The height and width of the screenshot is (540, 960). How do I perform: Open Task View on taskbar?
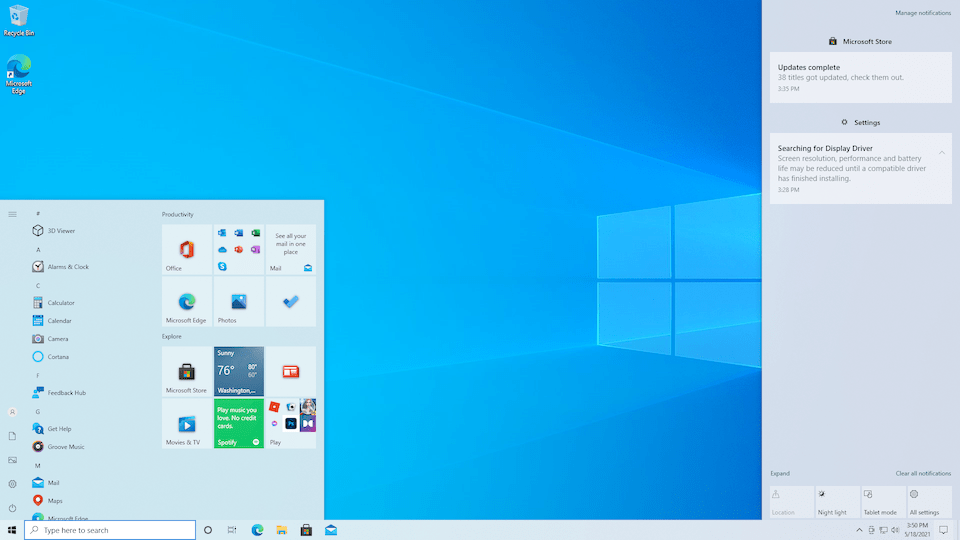pos(232,530)
